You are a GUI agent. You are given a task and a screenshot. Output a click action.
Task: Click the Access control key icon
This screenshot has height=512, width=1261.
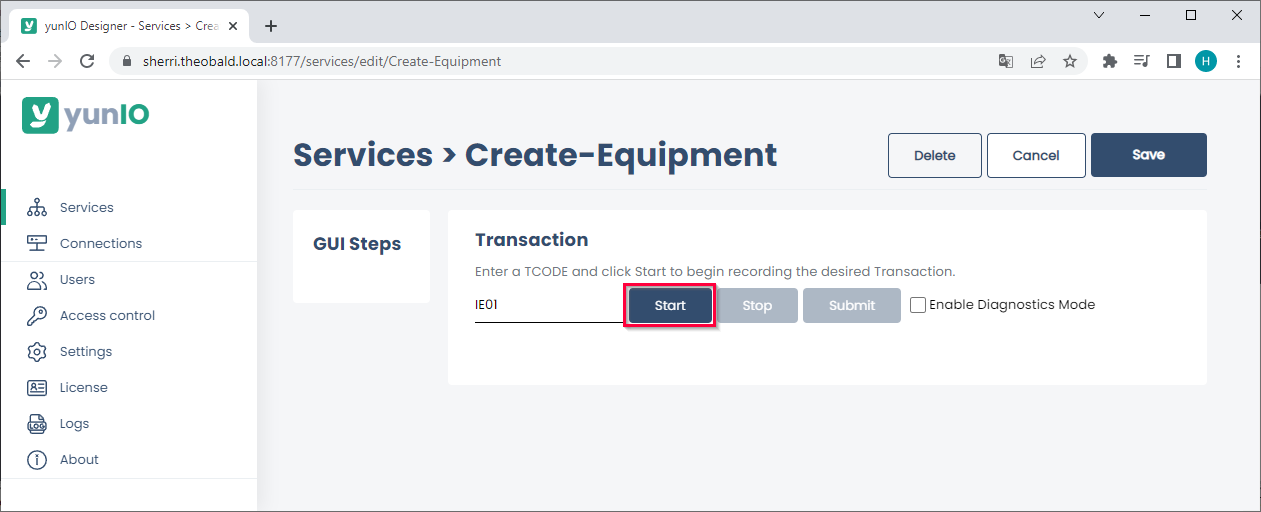click(37, 315)
